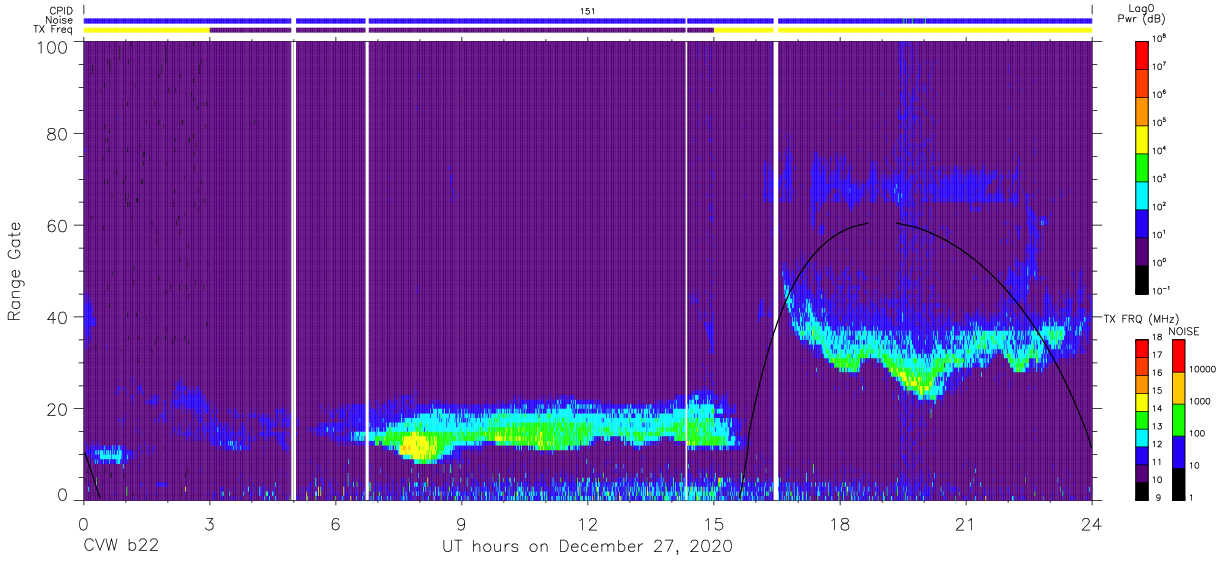Click the 'Lag0 Pwr (dB)' colorbar title
Screen dimensions: 1228x567
pyautogui.click(x=1143, y=13)
